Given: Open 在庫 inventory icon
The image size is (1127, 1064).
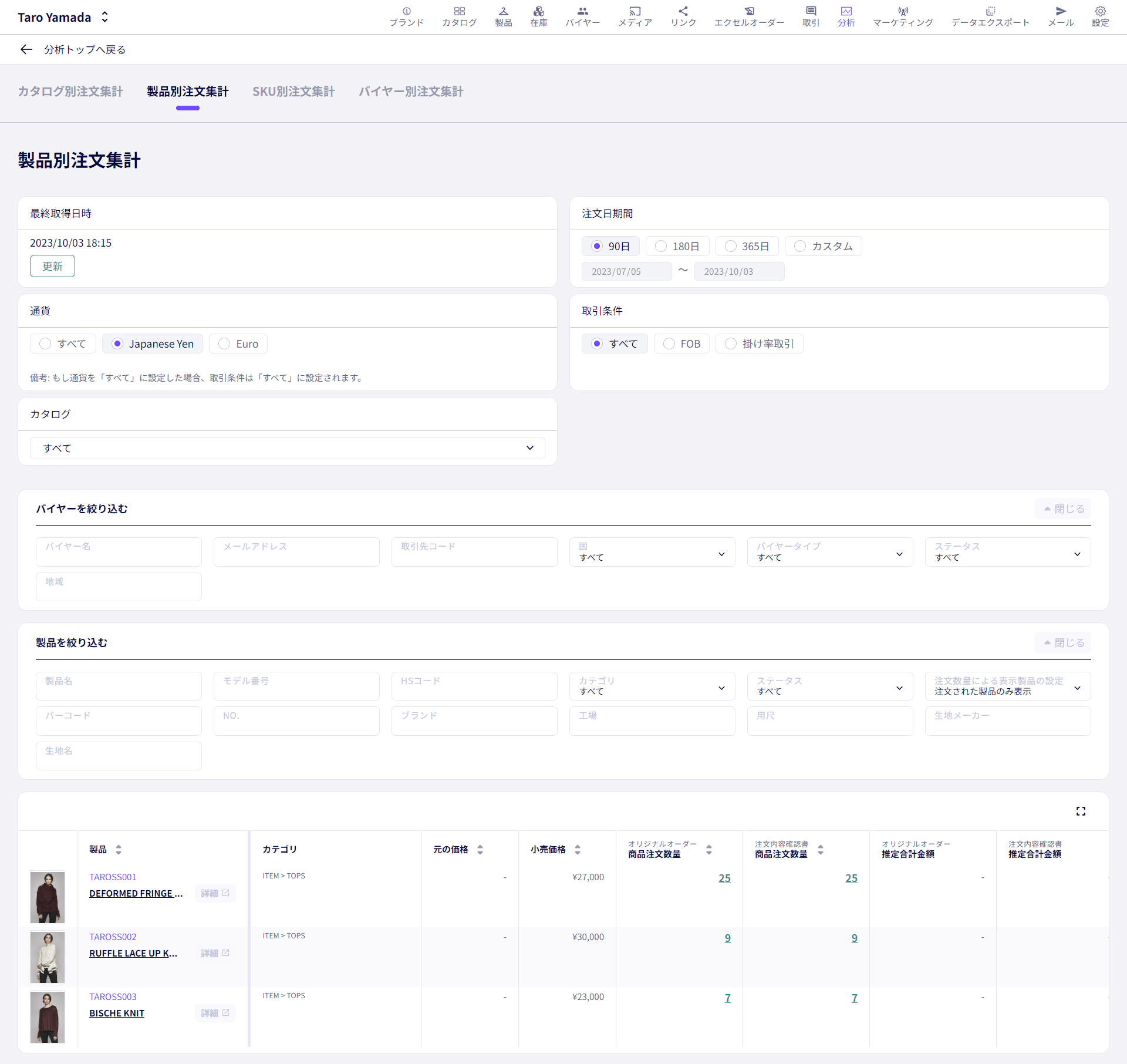Looking at the screenshot, I should [x=538, y=16].
